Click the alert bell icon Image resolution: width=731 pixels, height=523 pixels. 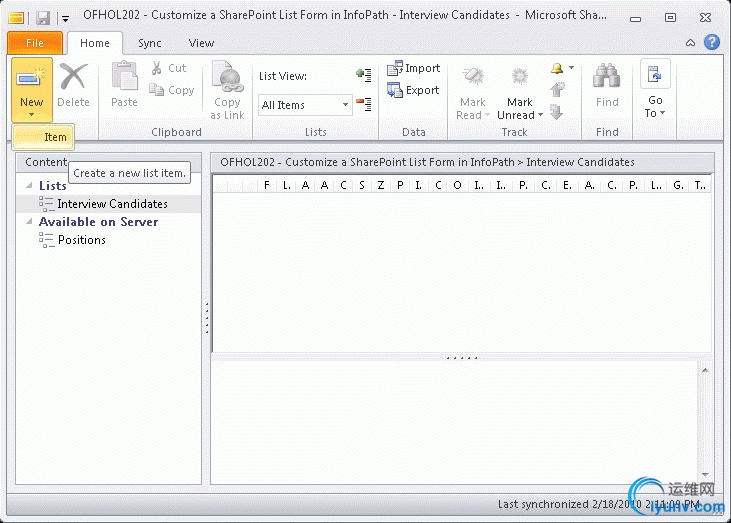(x=557, y=69)
